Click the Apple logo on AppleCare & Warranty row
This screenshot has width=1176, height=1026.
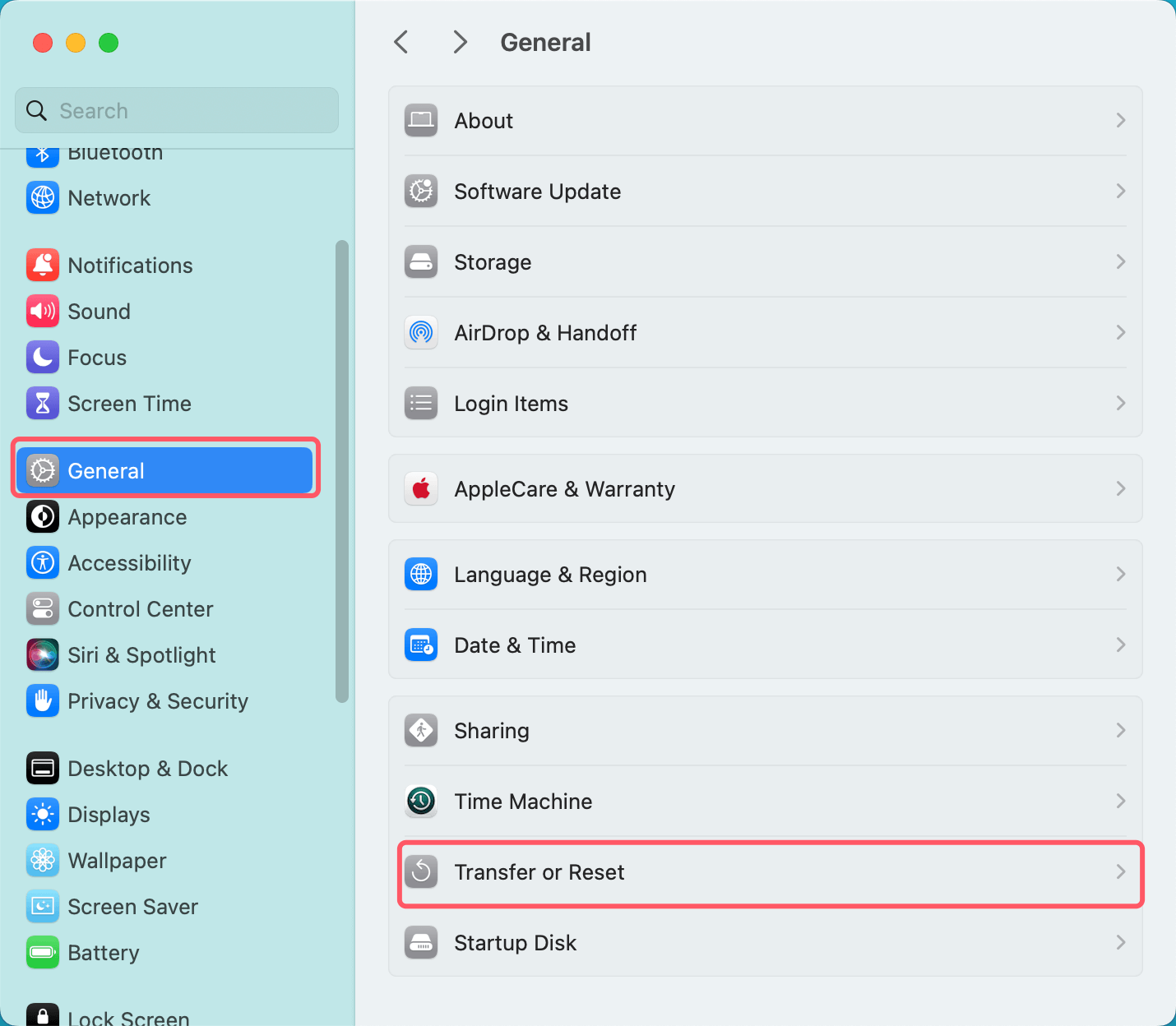(420, 488)
